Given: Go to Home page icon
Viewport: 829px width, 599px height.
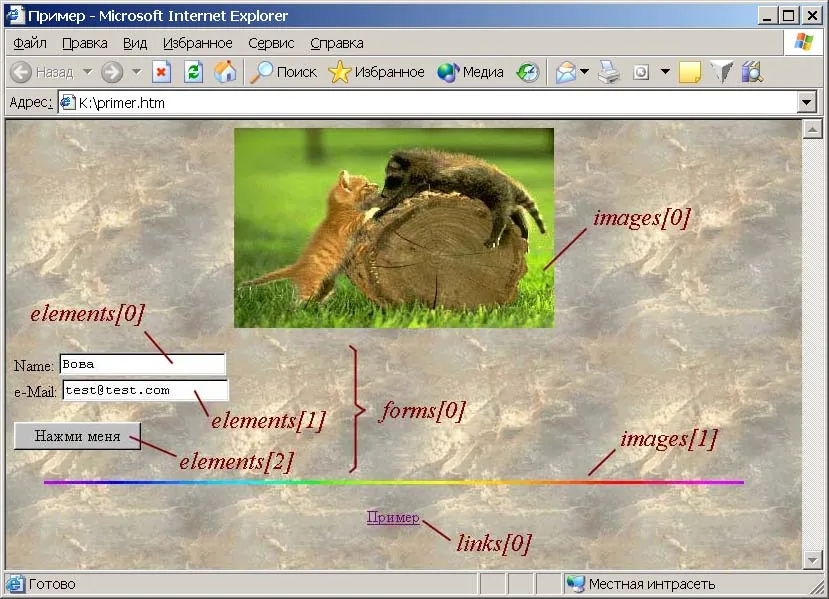Looking at the screenshot, I should [225, 72].
